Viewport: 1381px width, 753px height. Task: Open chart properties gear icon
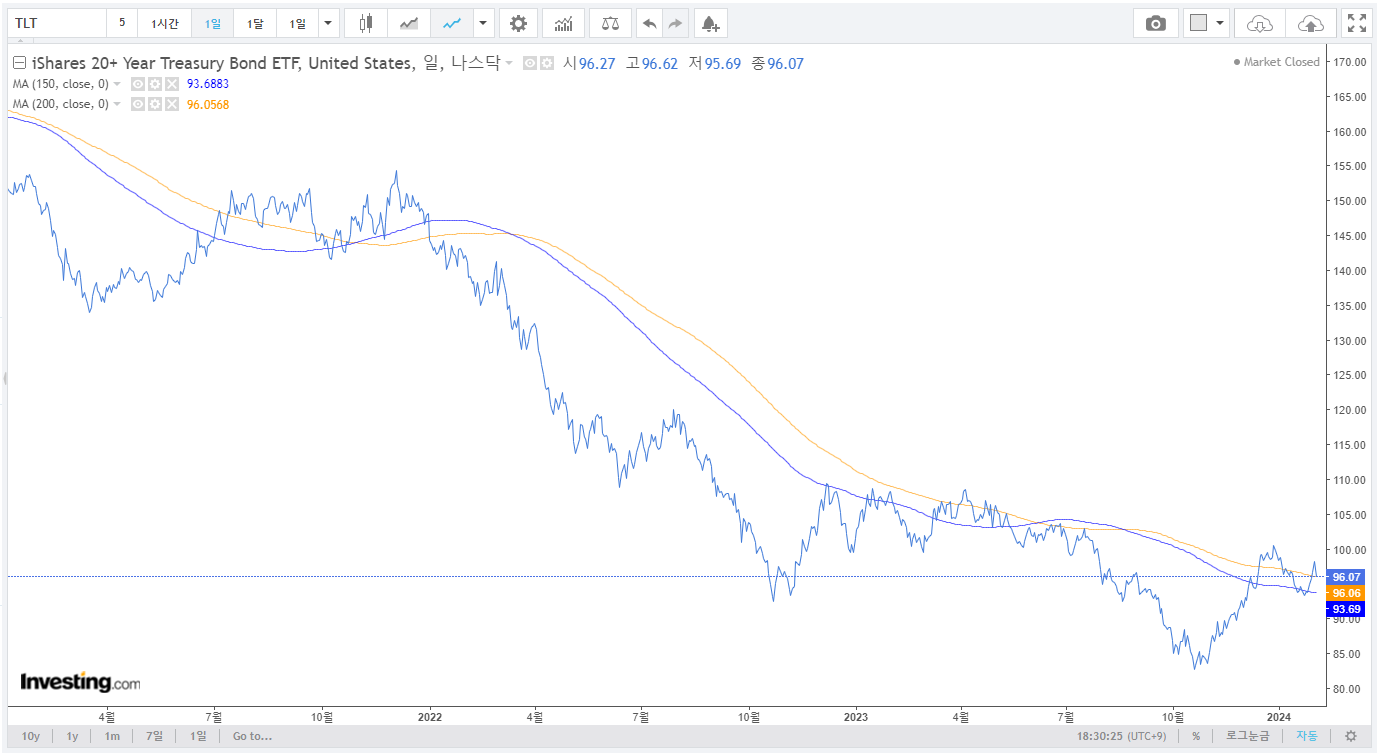(x=518, y=23)
